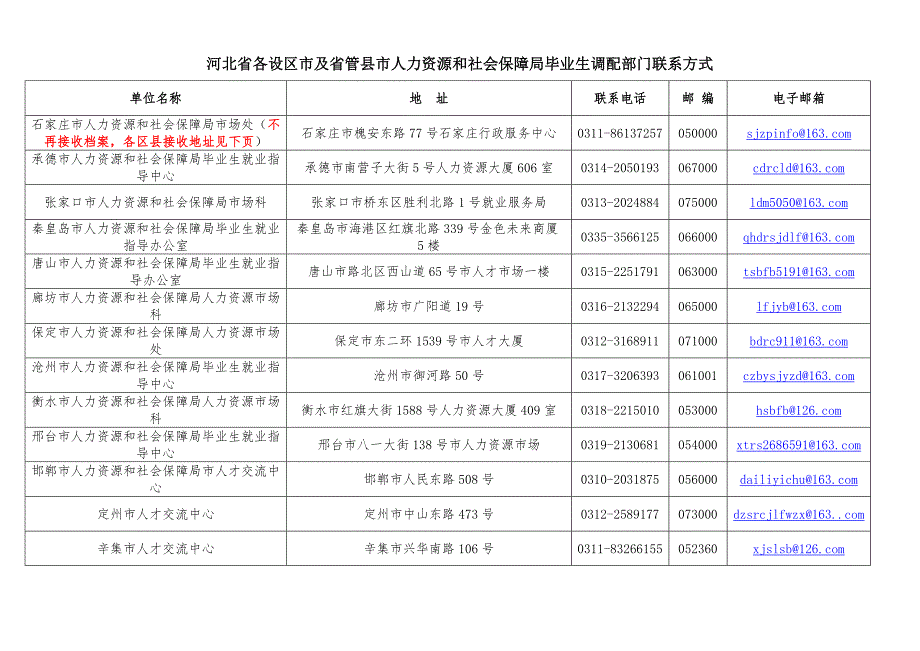Image resolution: width=920 pixels, height=651 pixels.
Task: Click the document title 河北省各设区市 heading
Action: click(459, 63)
